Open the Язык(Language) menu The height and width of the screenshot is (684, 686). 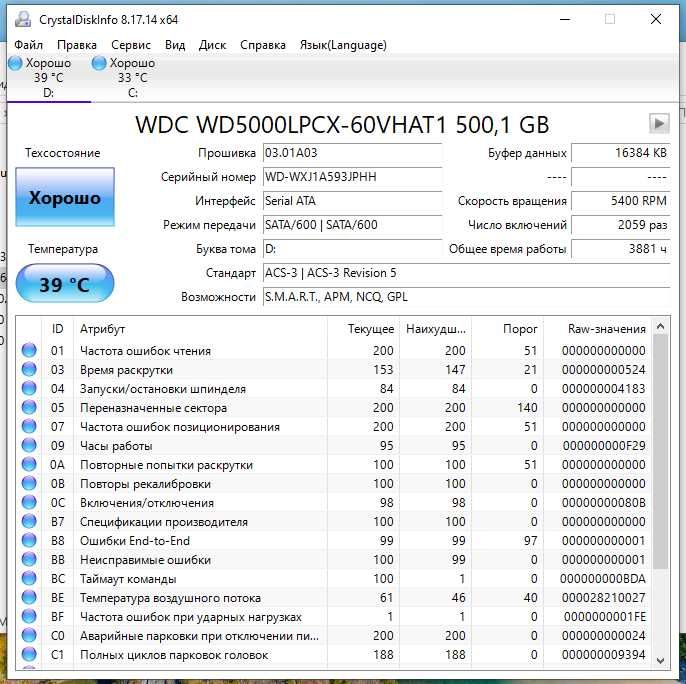(343, 45)
